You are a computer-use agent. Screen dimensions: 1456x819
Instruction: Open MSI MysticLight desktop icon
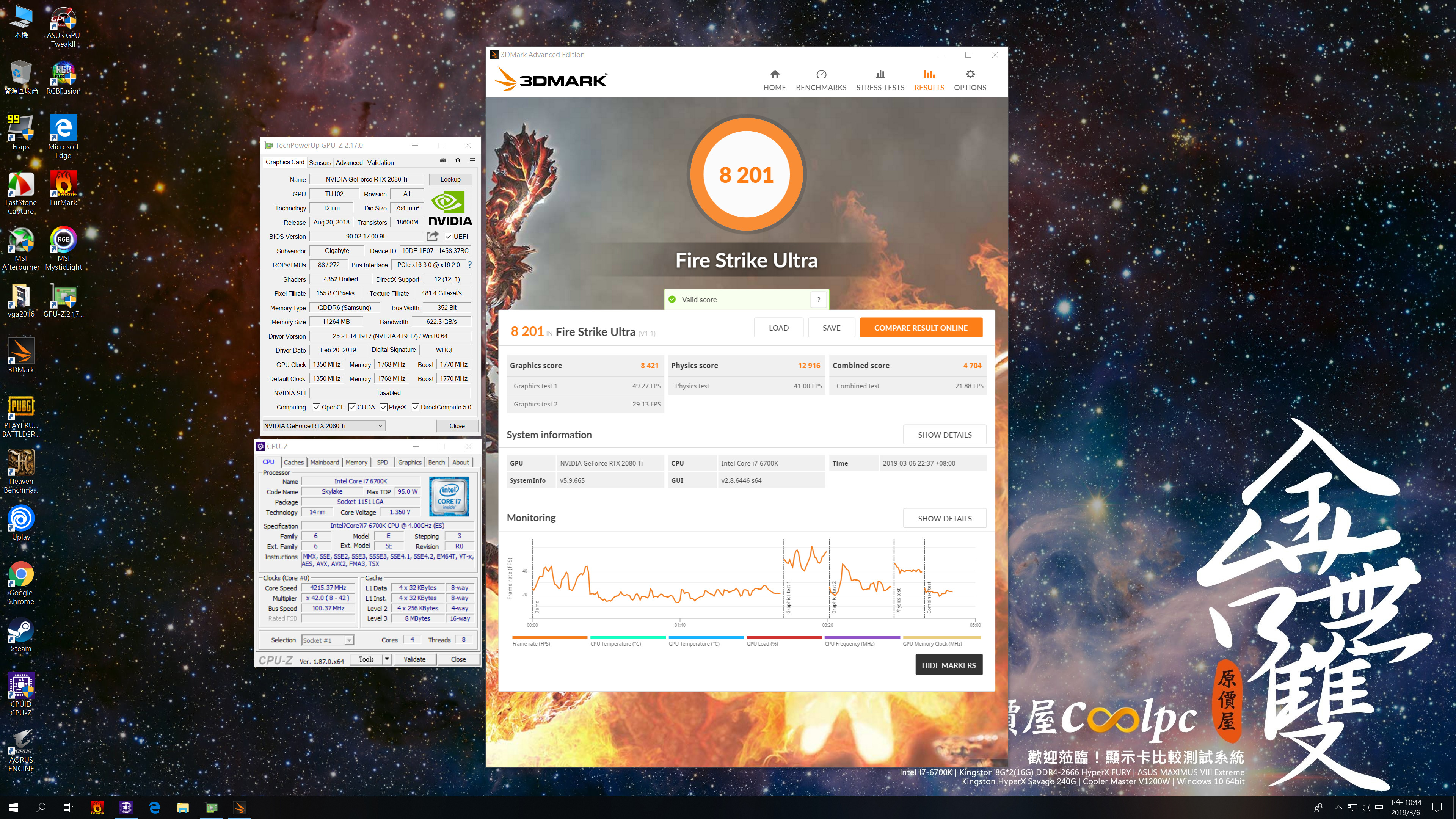(x=63, y=249)
